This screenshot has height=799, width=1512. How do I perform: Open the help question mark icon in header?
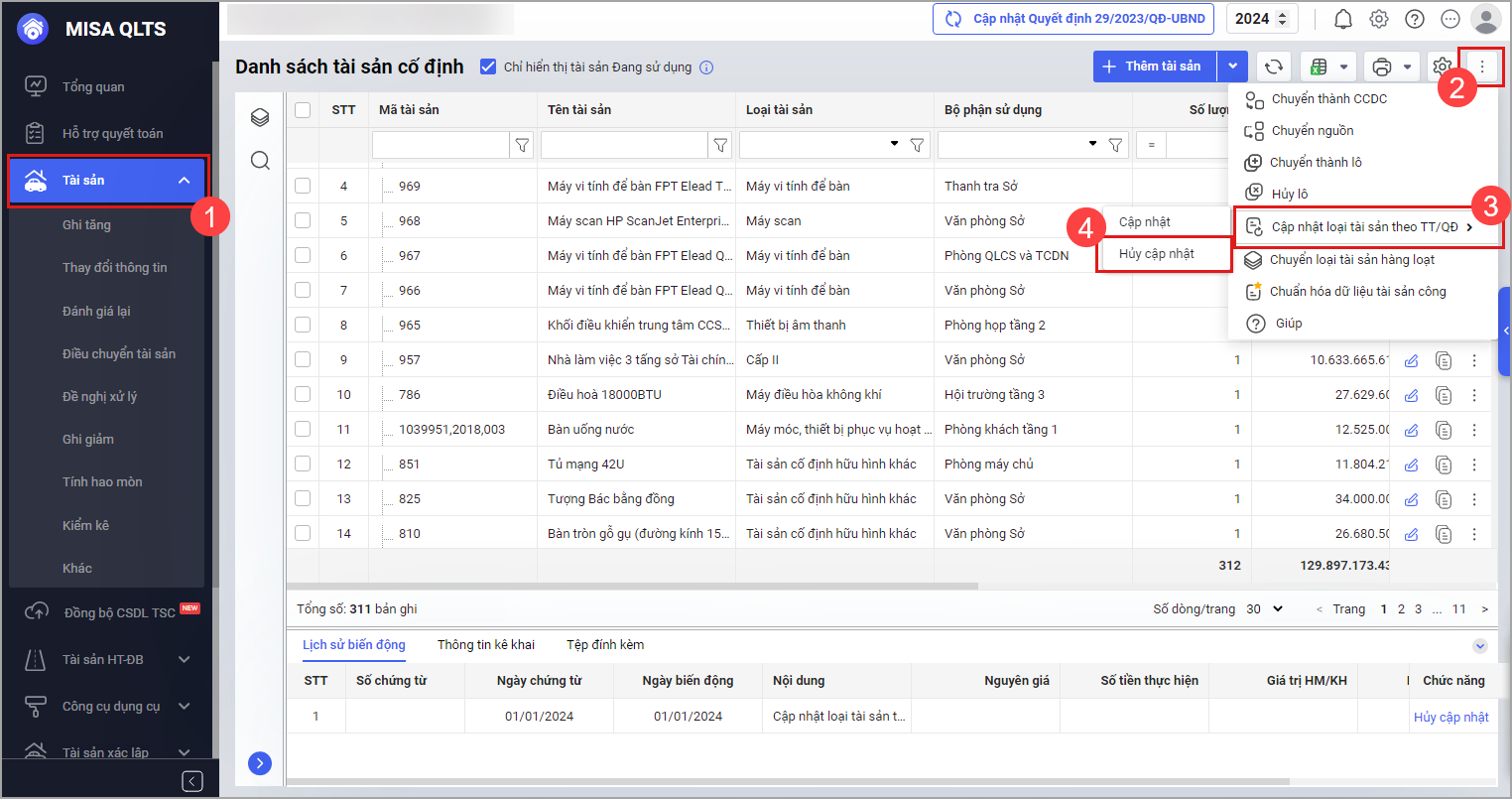tap(1415, 19)
